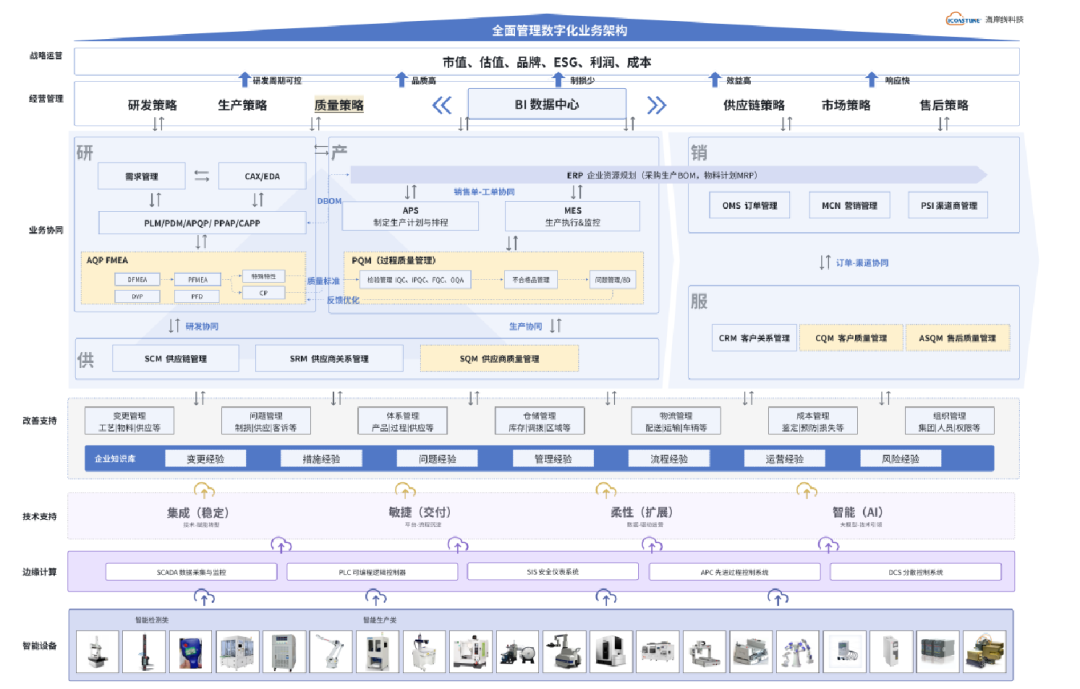Click the blue up arrow next to 品质高
This screenshot has height=689, width=1080.
[402, 80]
